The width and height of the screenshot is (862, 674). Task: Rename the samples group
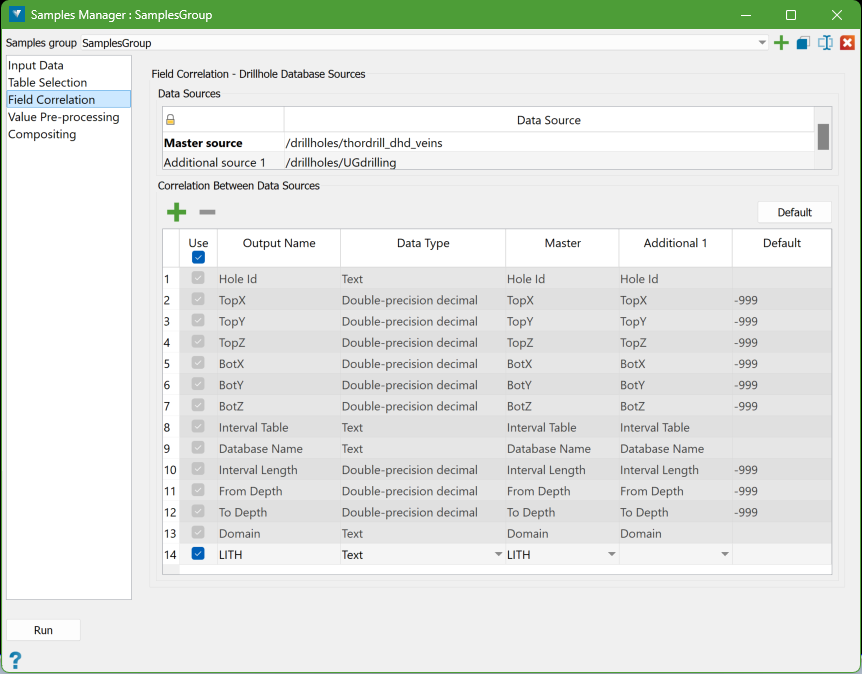tap(825, 43)
